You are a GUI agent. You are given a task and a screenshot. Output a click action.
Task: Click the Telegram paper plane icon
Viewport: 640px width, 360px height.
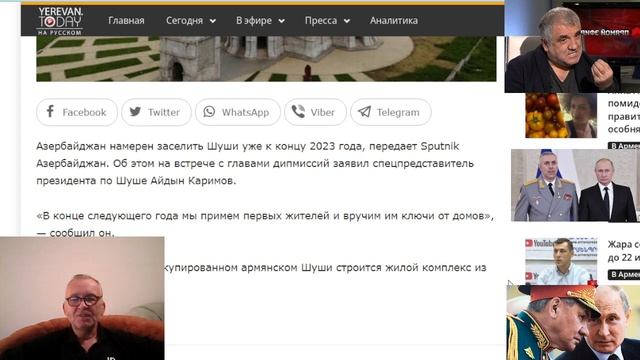(364, 111)
